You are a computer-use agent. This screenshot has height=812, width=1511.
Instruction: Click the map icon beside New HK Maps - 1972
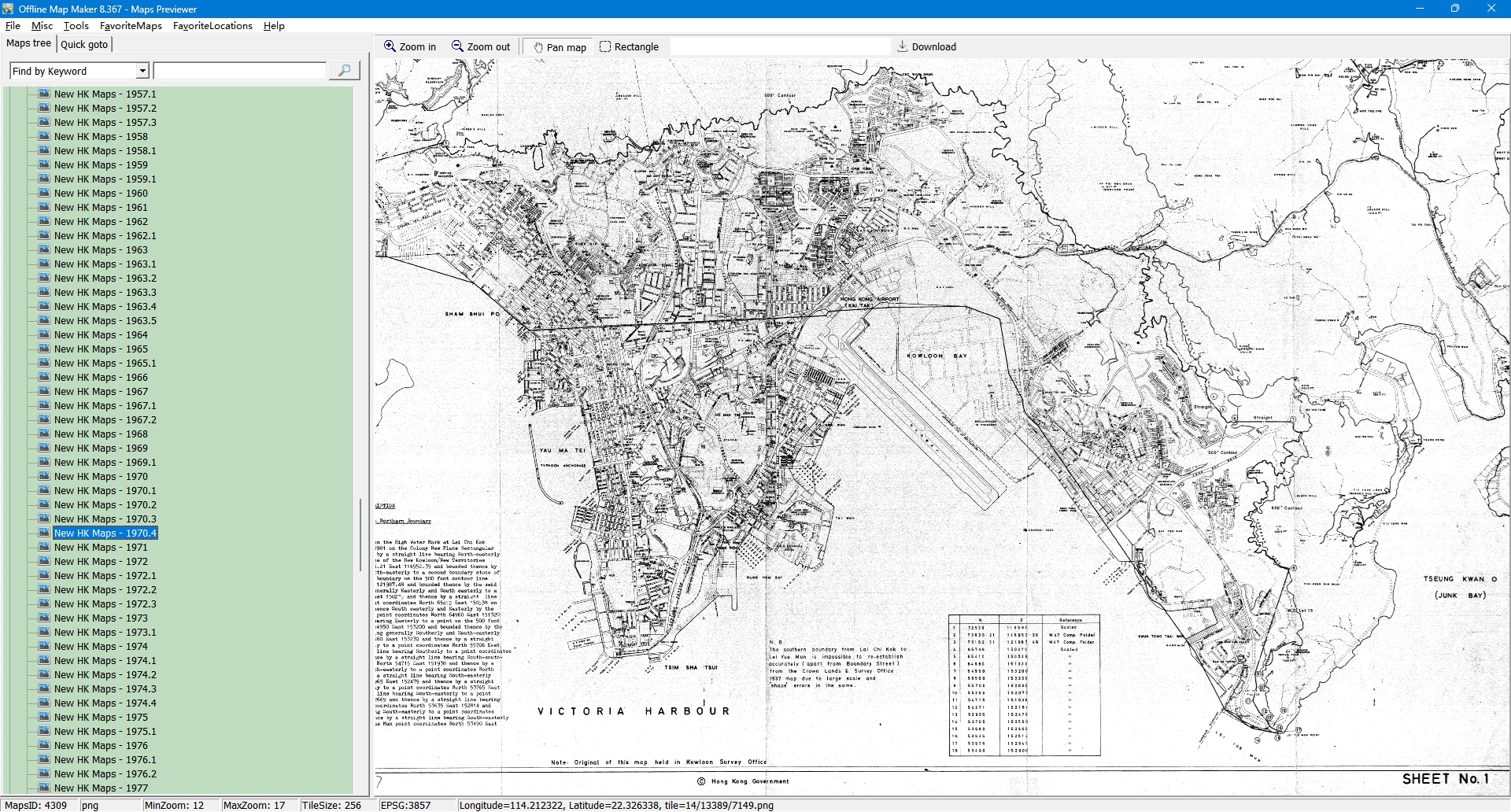(x=44, y=561)
